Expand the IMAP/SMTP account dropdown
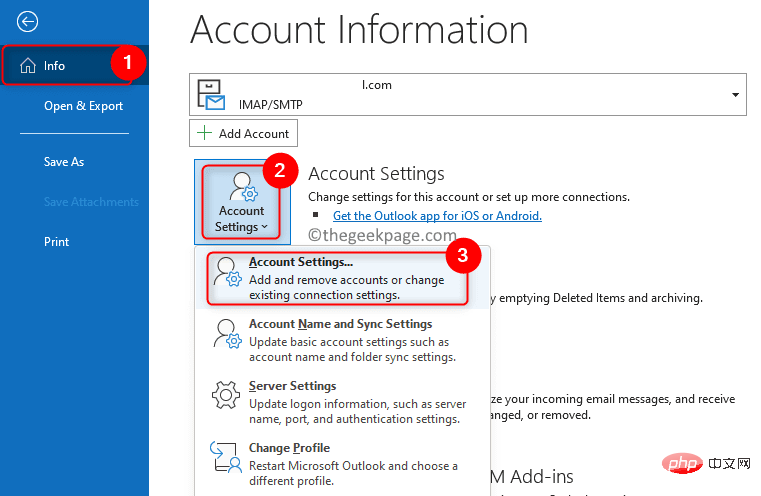 (x=735, y=95)
